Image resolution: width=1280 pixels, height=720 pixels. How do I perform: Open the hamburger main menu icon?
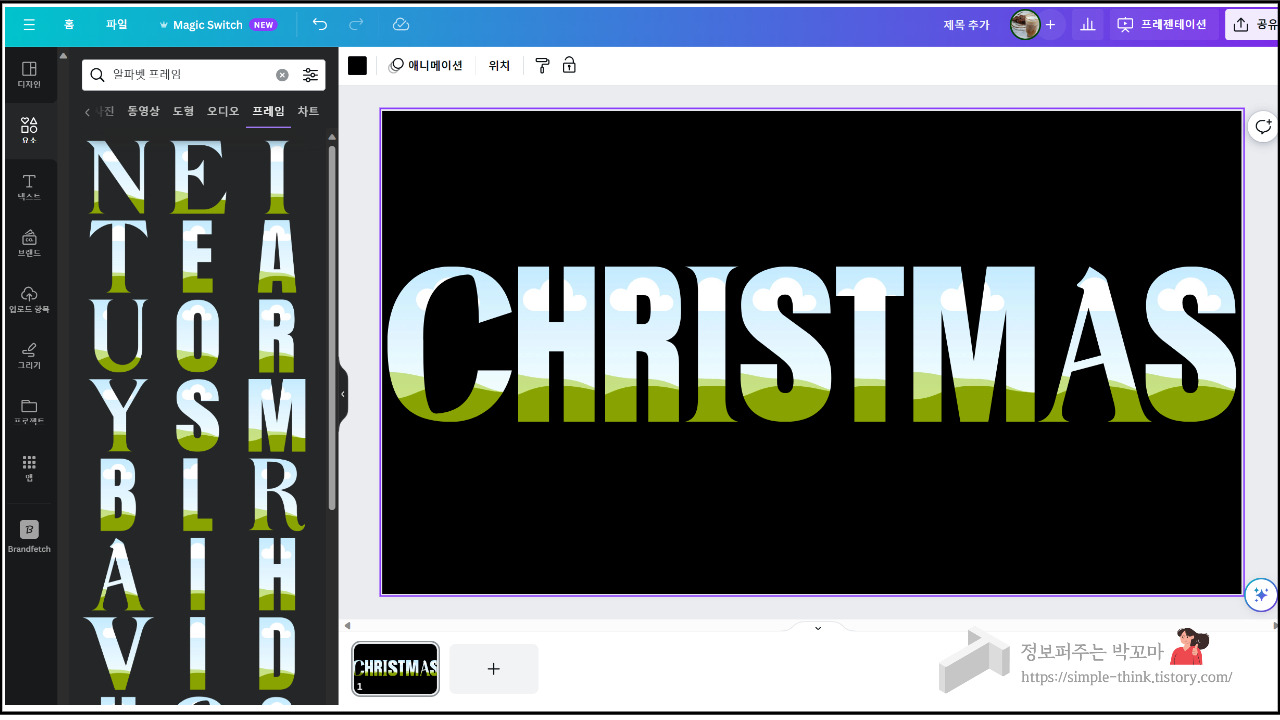(x=29, y=24)
